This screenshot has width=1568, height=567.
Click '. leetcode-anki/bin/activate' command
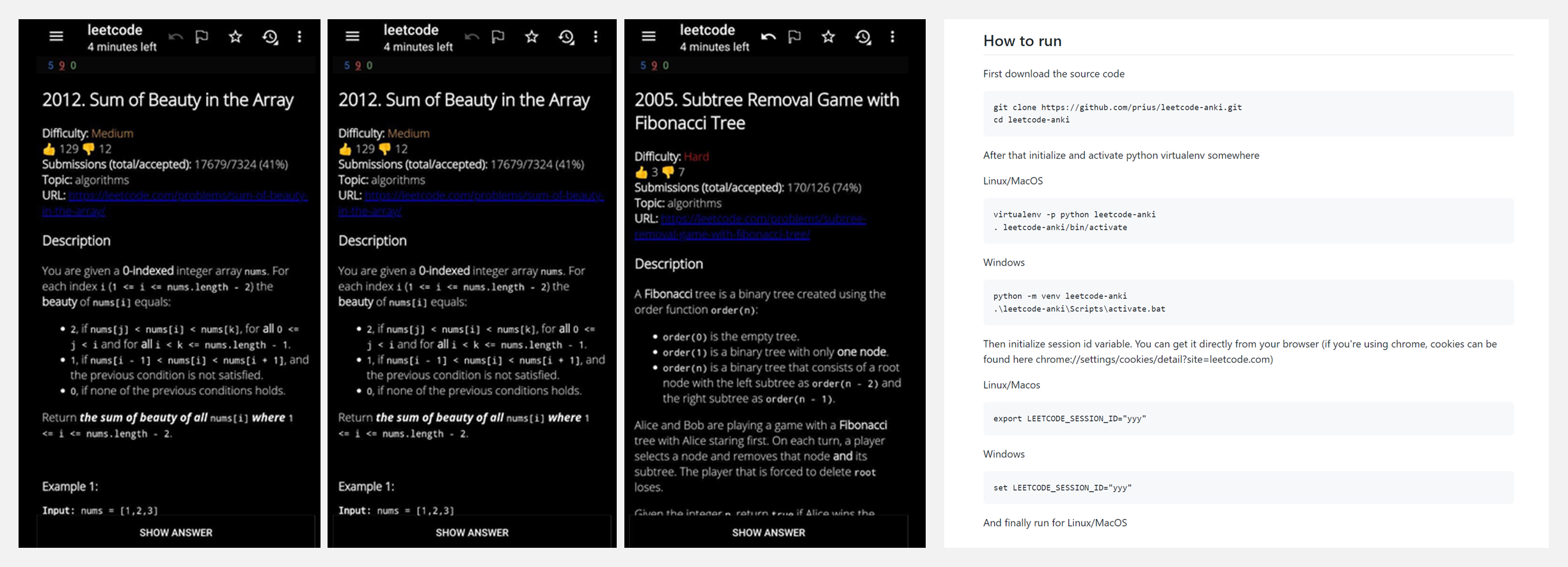coord(1060,227)
